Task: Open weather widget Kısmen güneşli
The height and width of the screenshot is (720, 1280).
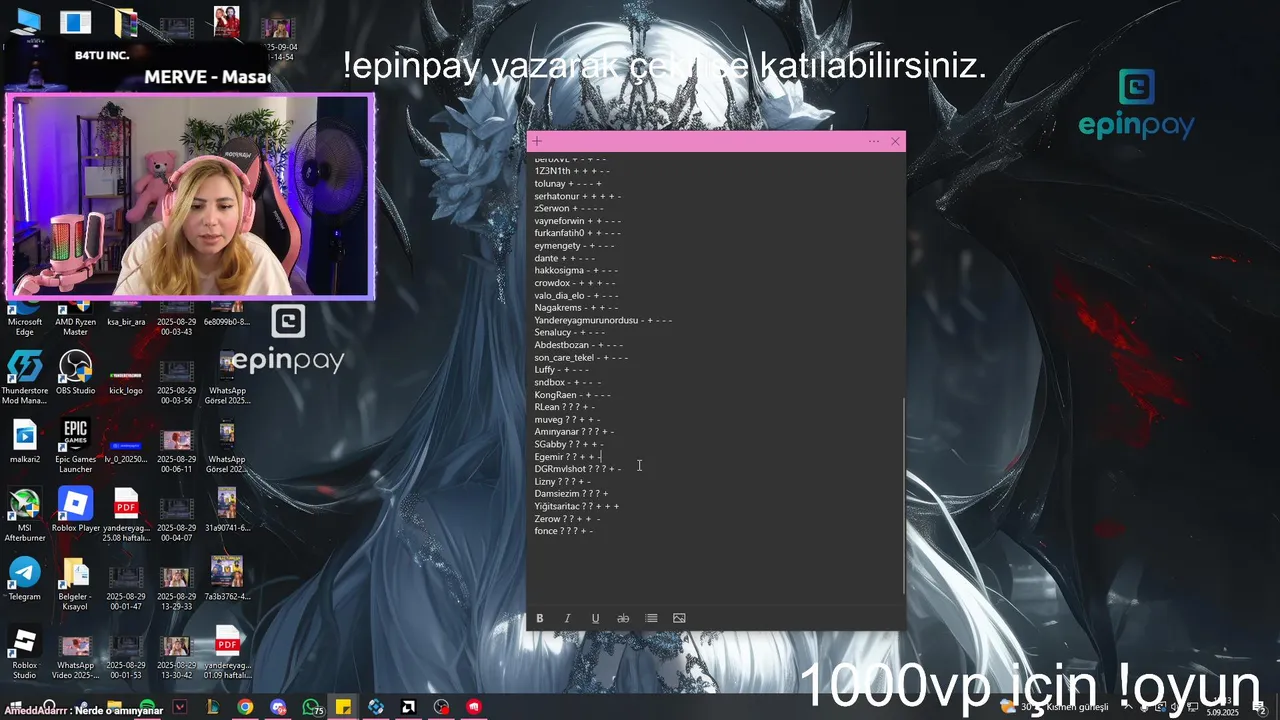Action: [1055, 707]
